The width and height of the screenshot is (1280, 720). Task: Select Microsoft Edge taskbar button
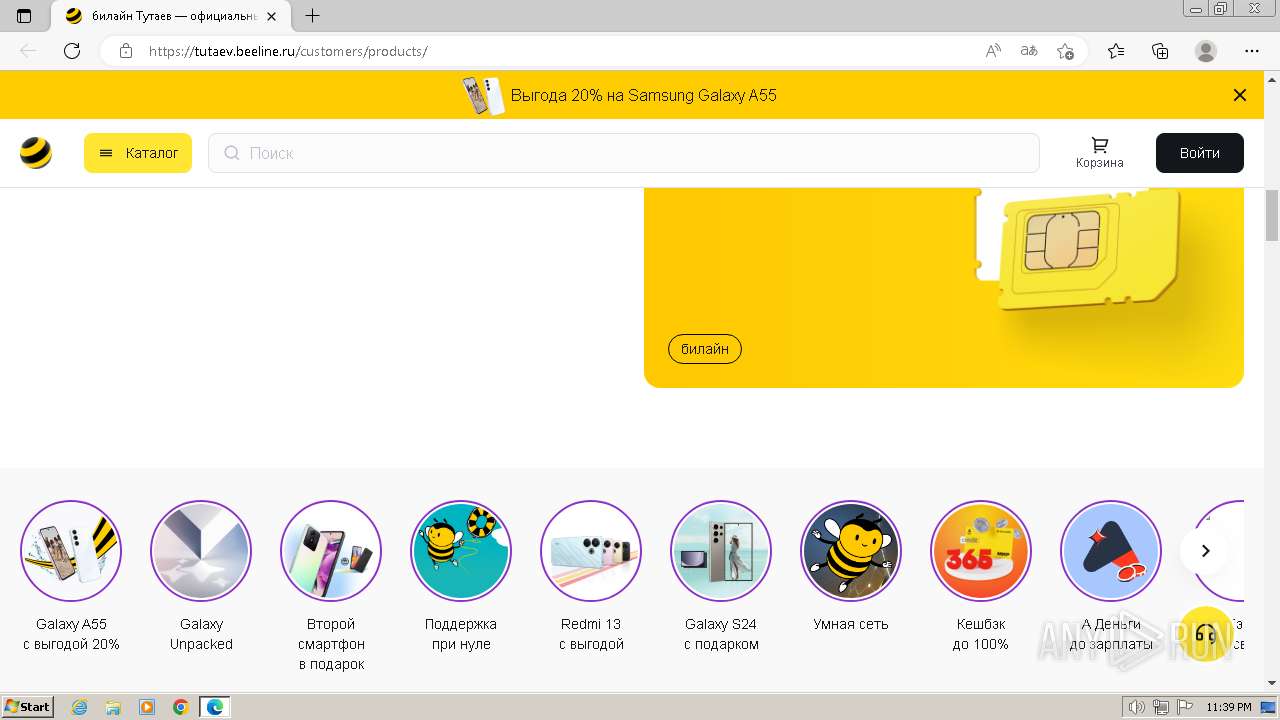point(215,707)
